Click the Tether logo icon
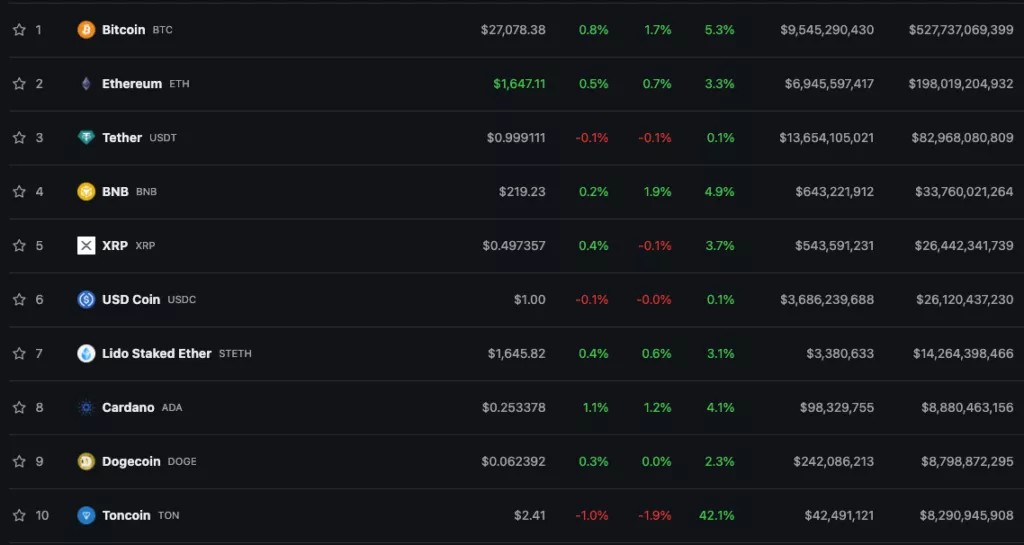Screen dimensions: 1024x545 [86, 138]
